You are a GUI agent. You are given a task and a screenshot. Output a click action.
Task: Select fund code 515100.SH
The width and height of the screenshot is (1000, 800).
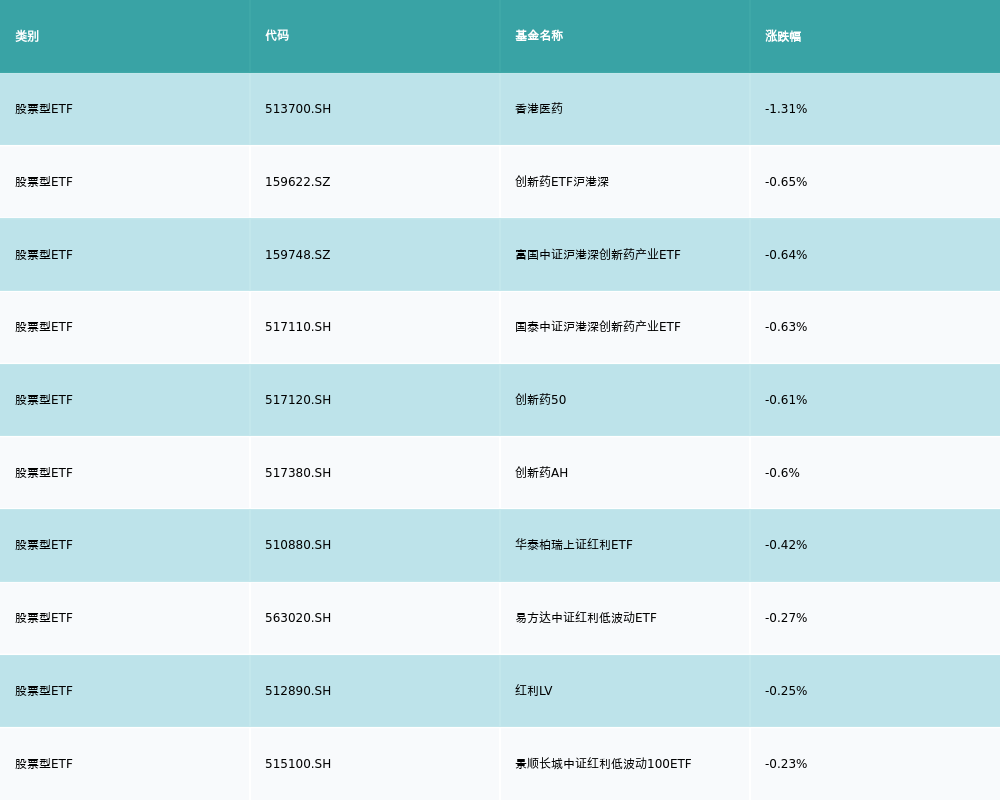(x=298, y=764)
